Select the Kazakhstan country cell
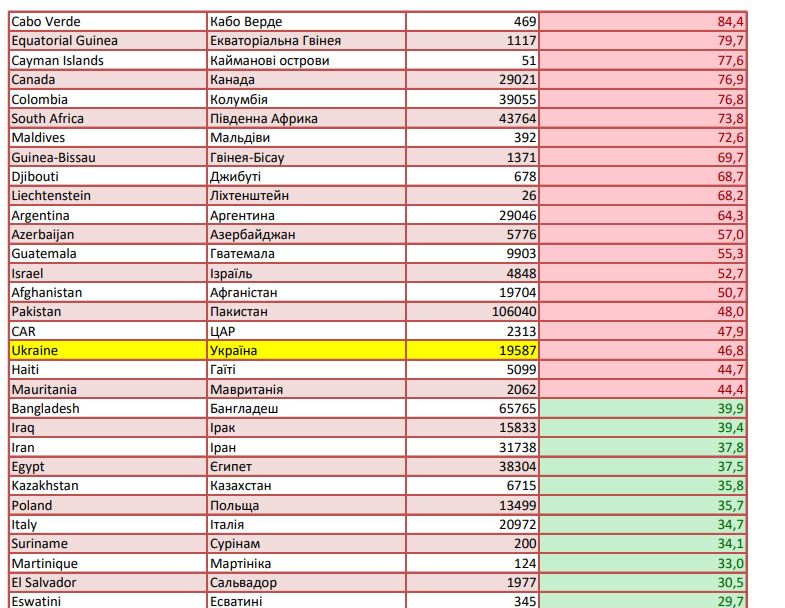 tap(107, 486)
